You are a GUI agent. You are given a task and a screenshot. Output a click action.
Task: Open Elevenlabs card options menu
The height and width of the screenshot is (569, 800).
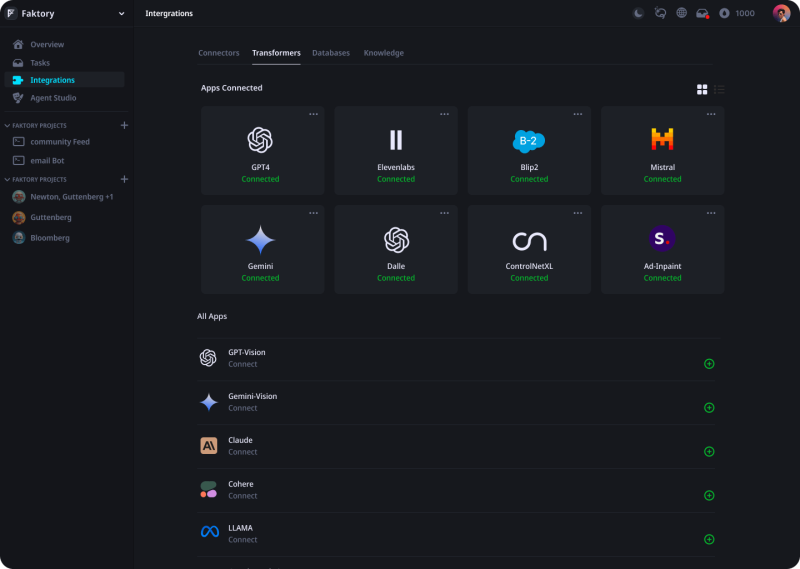click(444, 114)
